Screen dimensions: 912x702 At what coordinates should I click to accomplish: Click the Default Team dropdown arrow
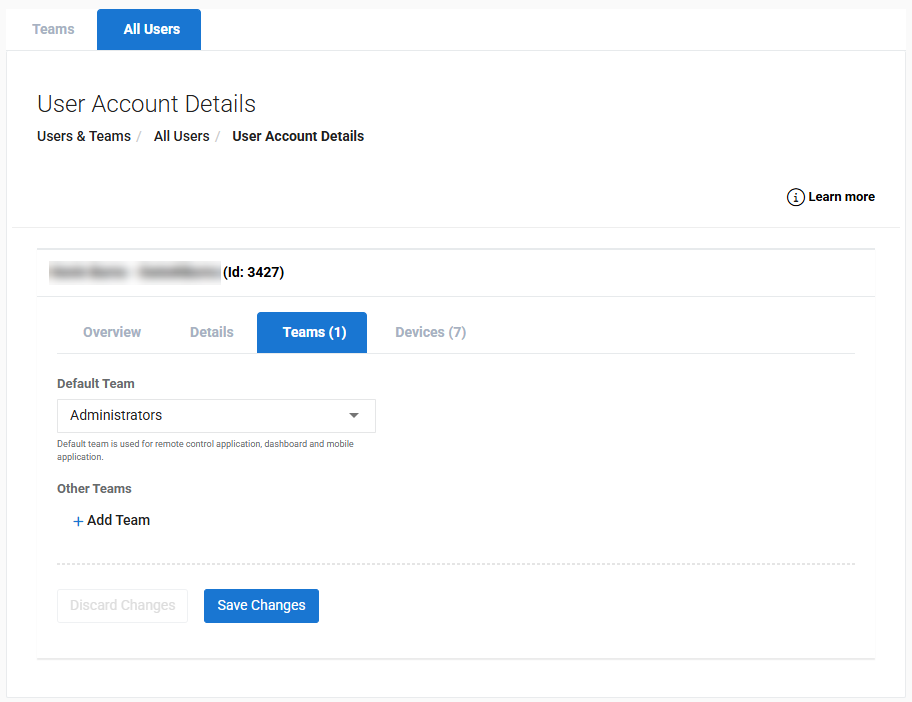[x=354, y=415]
